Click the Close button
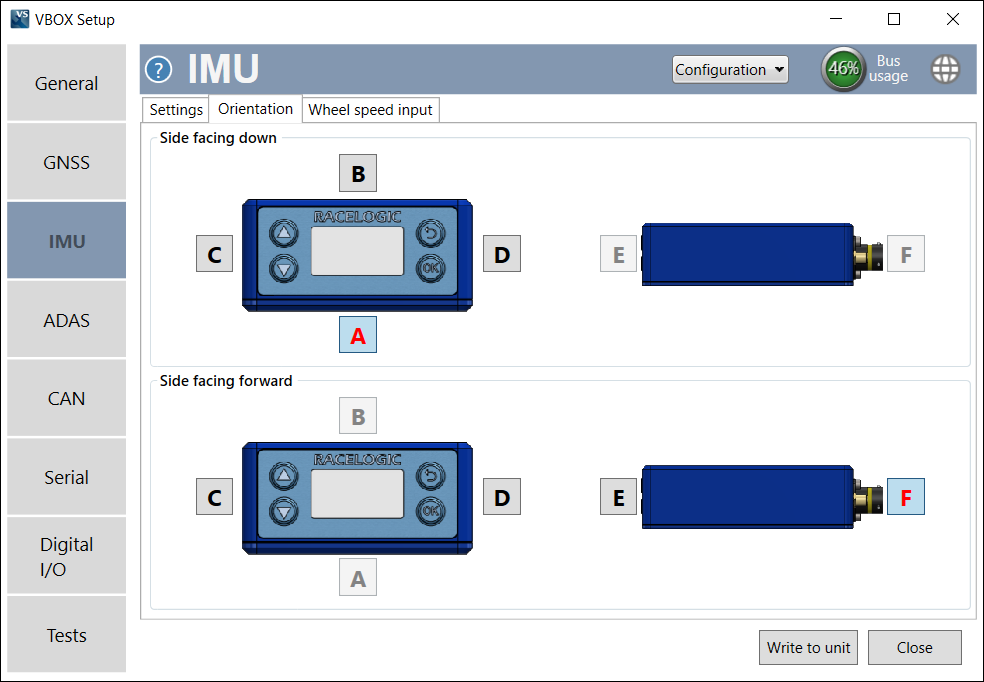This screenshot has height=682, width=984. coord(914,647)
